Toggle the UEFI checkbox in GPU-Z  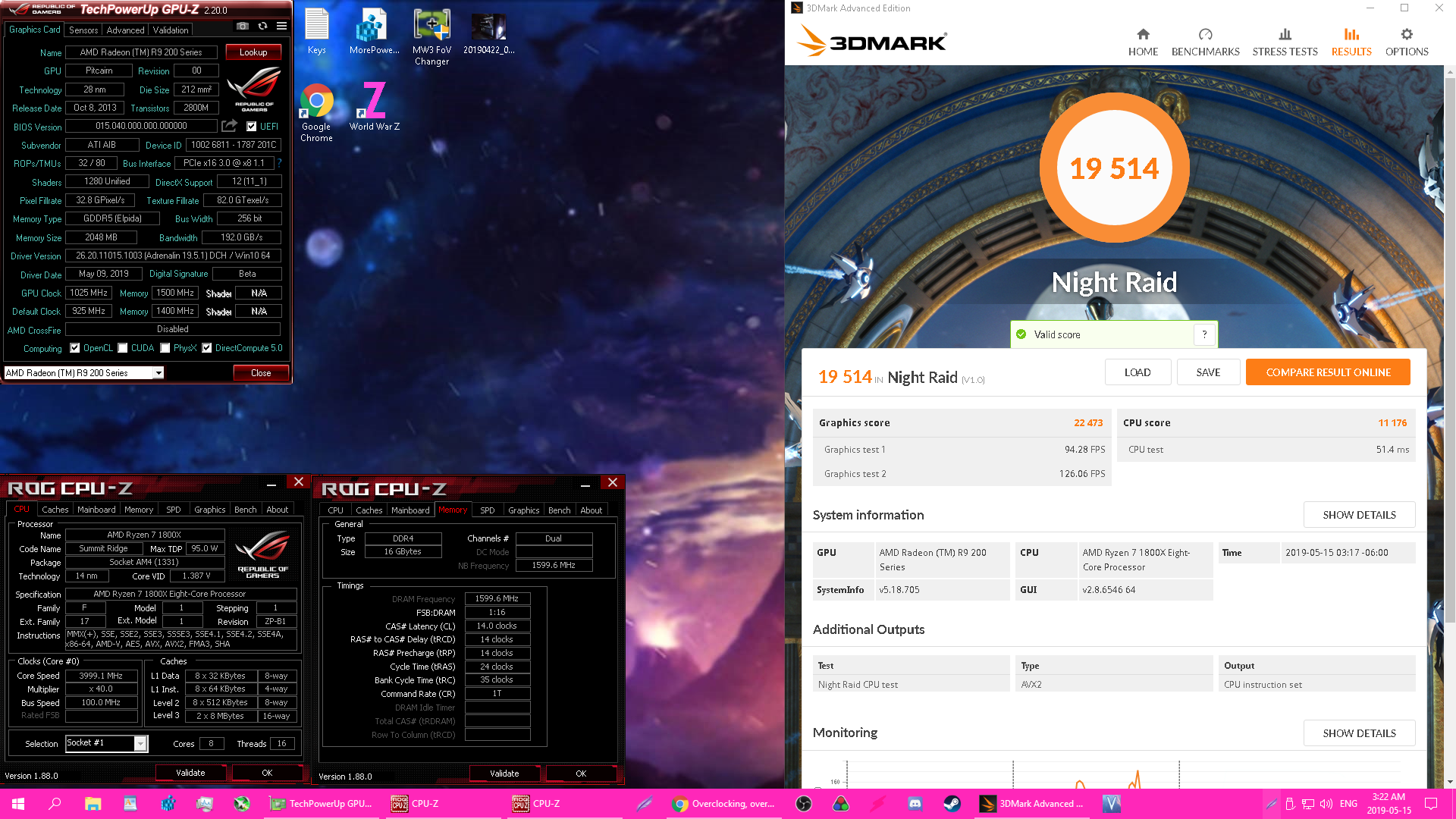pyautogui.click(x=251, y=127)
